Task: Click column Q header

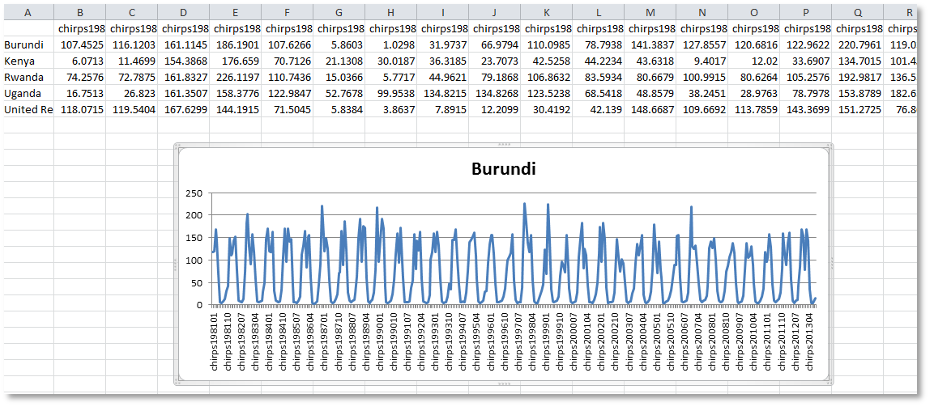Action: point(857,13)
